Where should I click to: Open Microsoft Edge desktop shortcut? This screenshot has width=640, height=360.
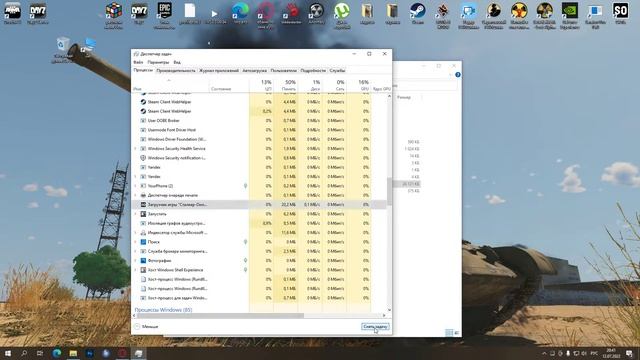[x=240, y=11]
